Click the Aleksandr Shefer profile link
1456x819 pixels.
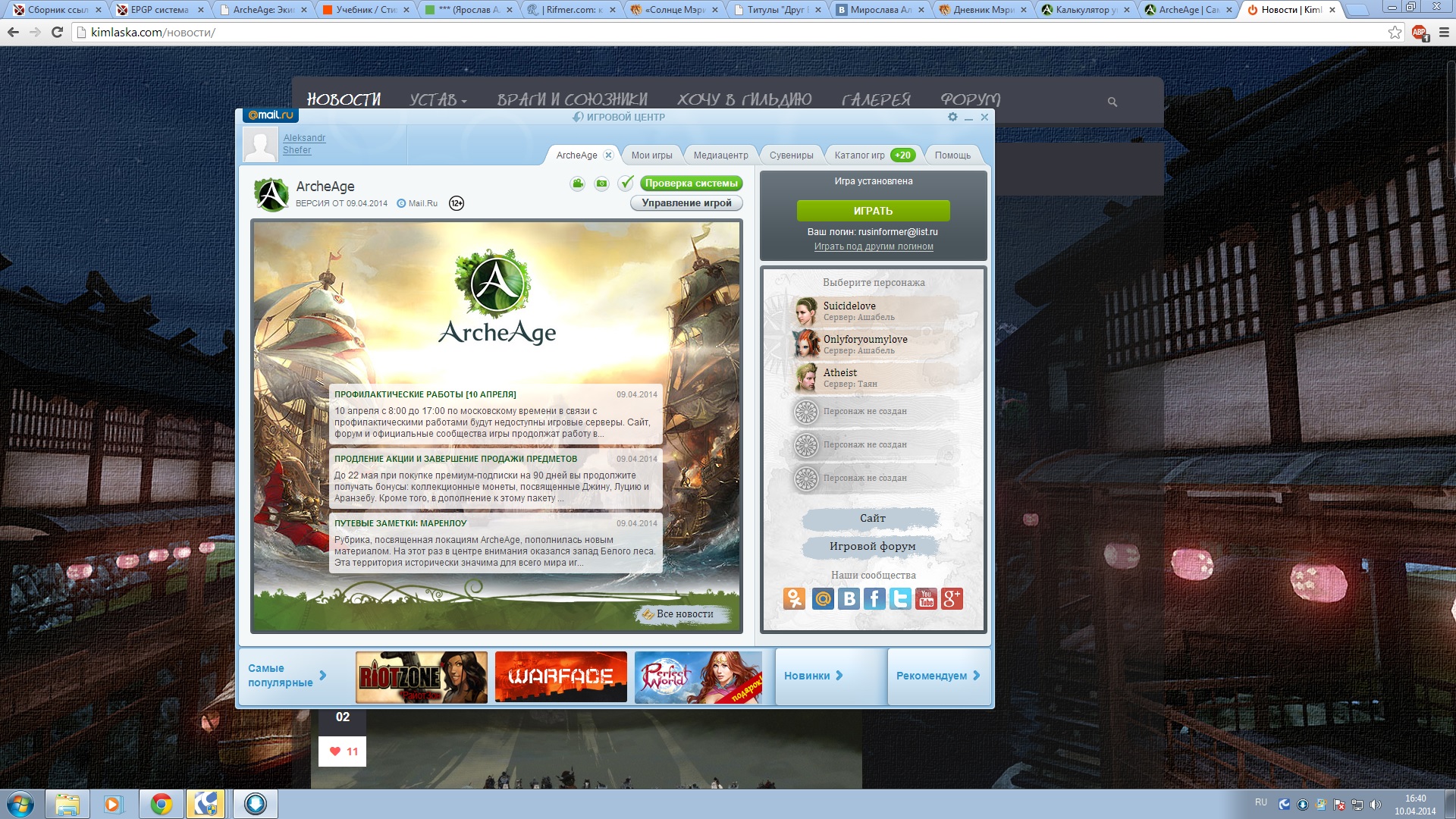pyautogui.click(x=304, y=144)
